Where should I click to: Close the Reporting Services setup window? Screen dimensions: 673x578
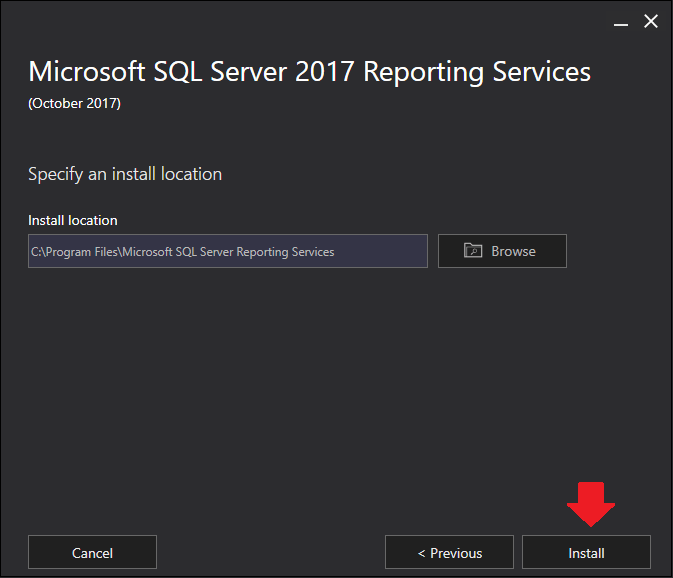coord(651,21)
